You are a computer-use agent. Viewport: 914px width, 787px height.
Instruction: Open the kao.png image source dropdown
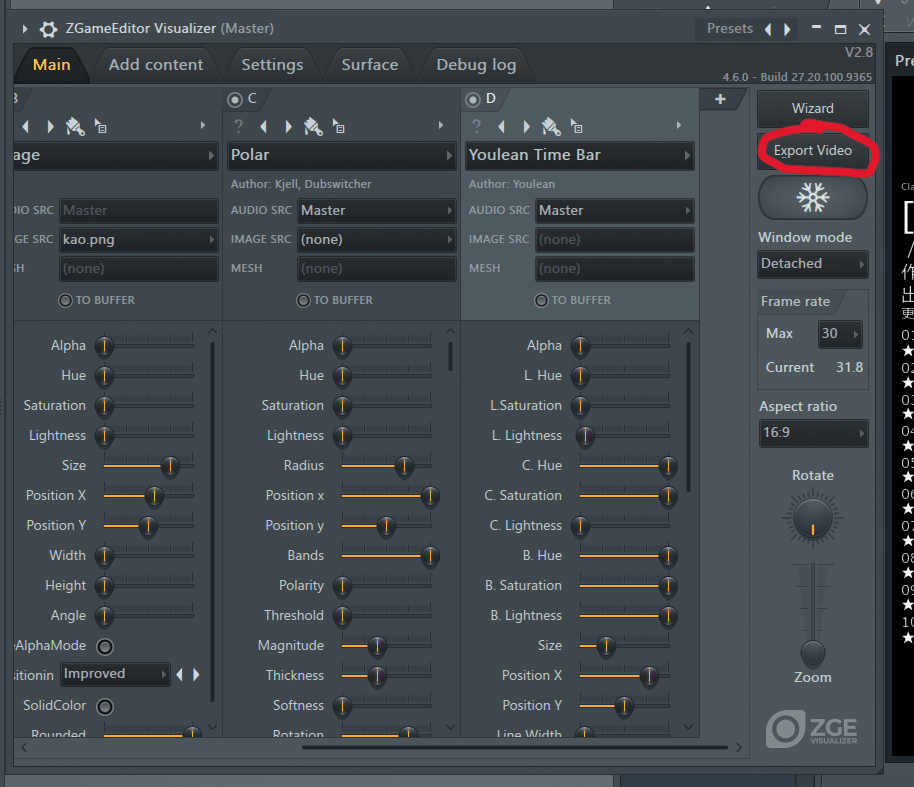[x=139, y=240]
